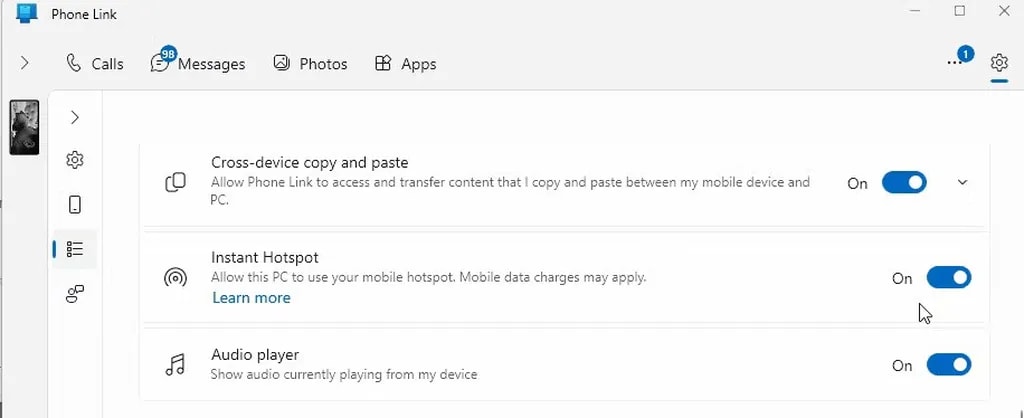Open Learn more link under Instant Hotspot
Image resolution: width=1024 pixels, height=418 pixels.
251,298
